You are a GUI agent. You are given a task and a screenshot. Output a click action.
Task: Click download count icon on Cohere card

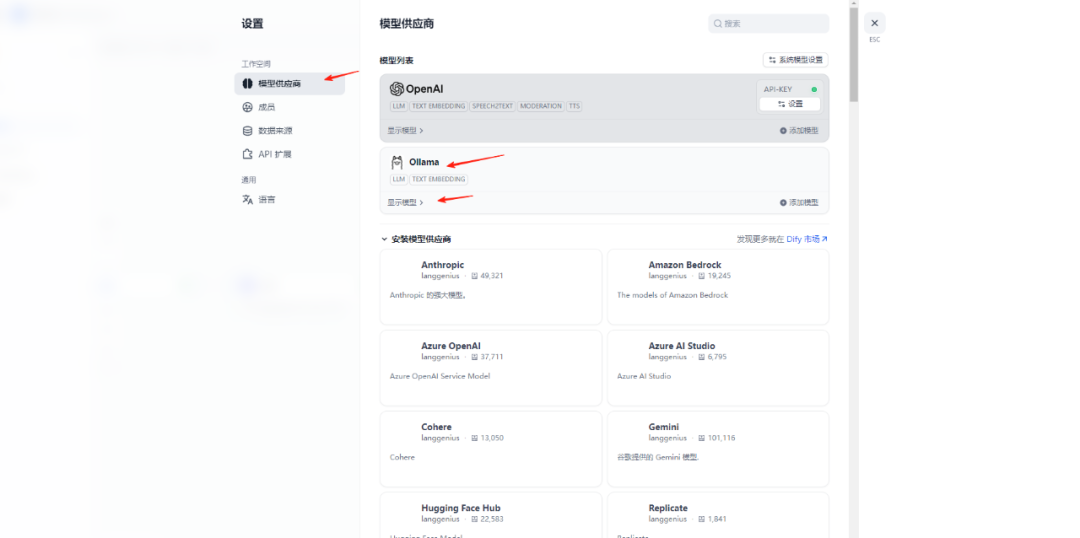[x=475, y=438]
